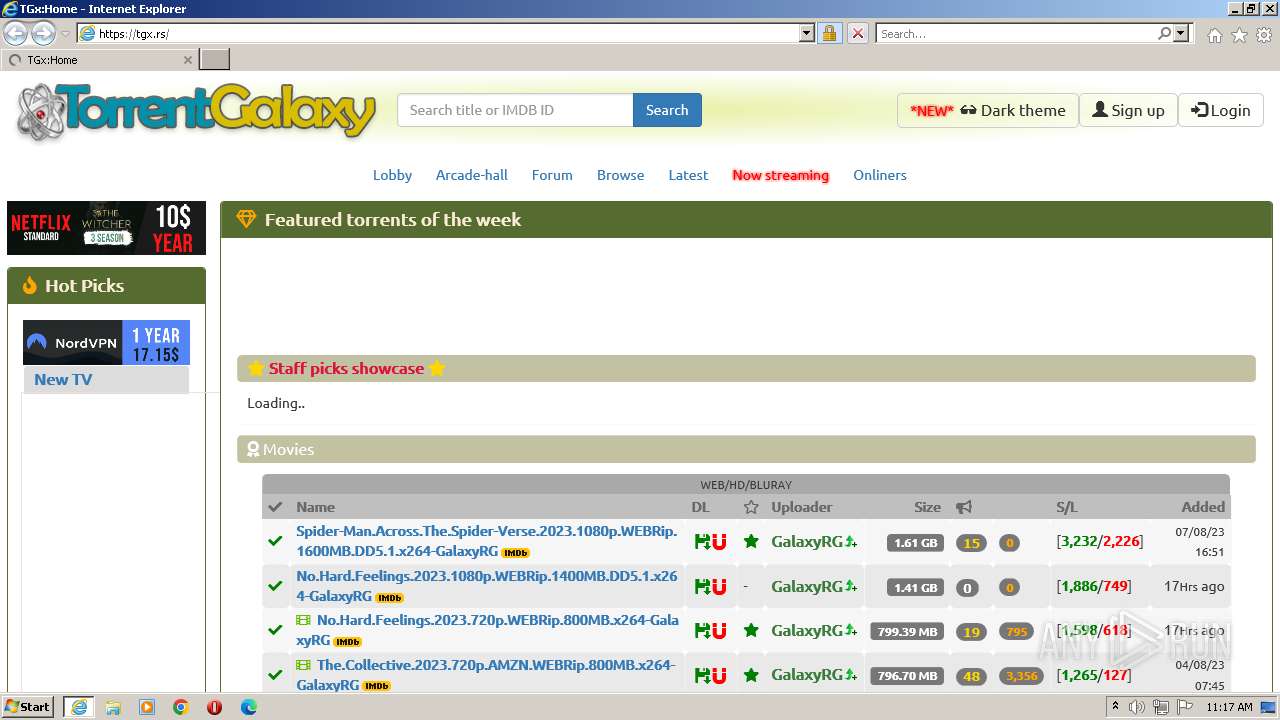The width and height of the screenshot is (1280, 720).
Task: Open the Onliners navigation link
Action: click(880, 175)
